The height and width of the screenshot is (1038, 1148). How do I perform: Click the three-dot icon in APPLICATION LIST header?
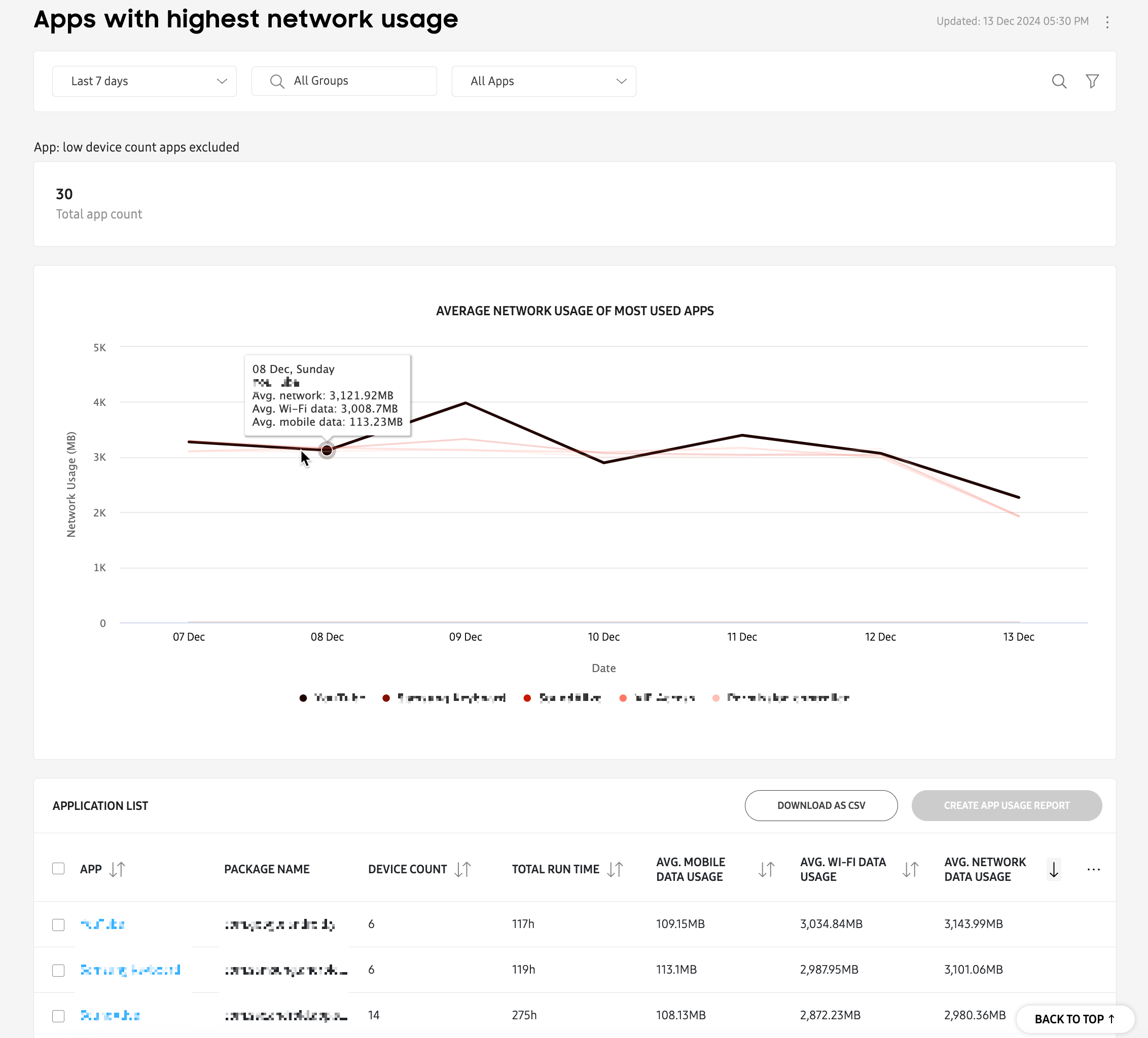[1093, 870]
